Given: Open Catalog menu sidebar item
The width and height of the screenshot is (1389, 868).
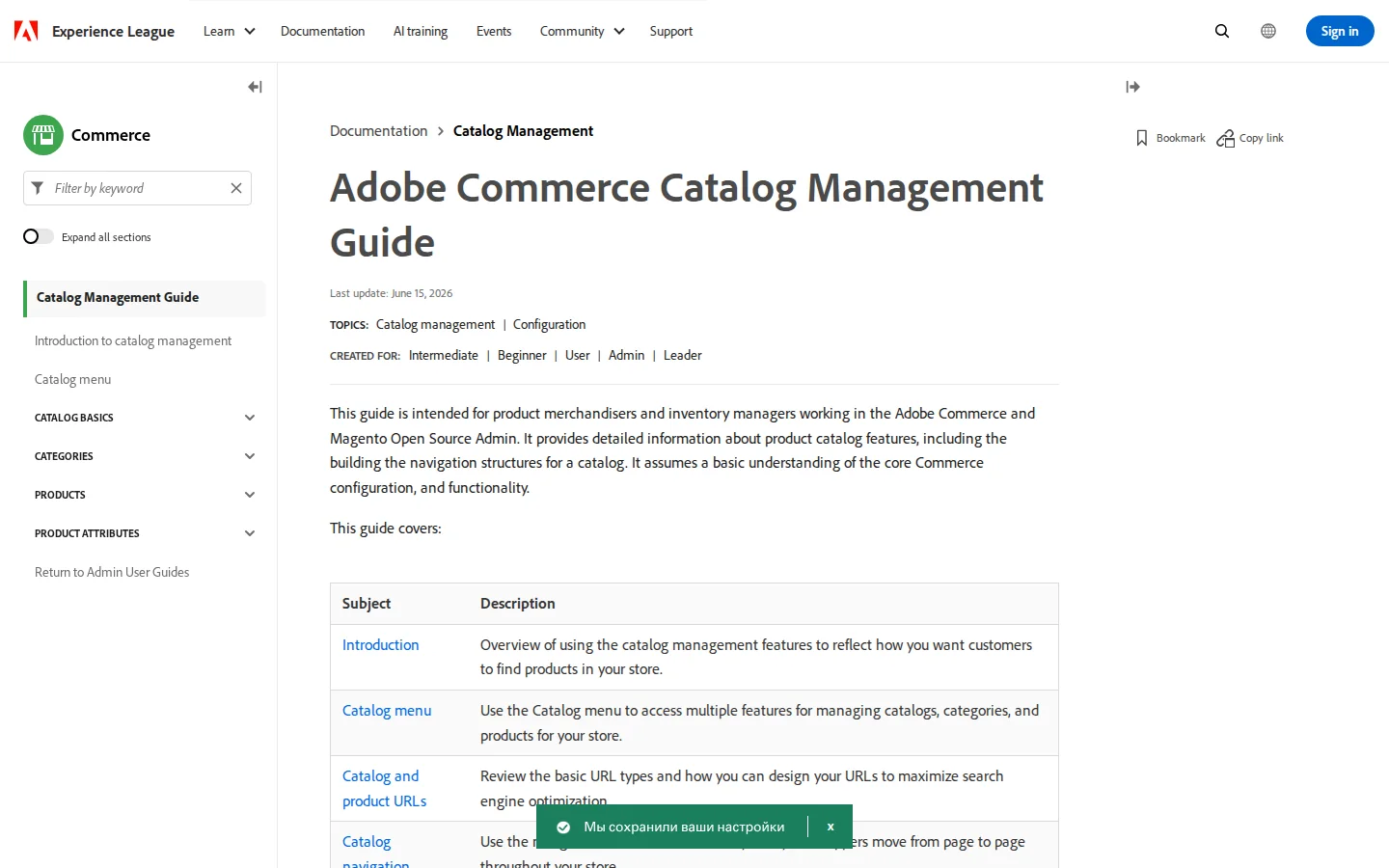Looking at the screenshot, I should coord(72,379).
